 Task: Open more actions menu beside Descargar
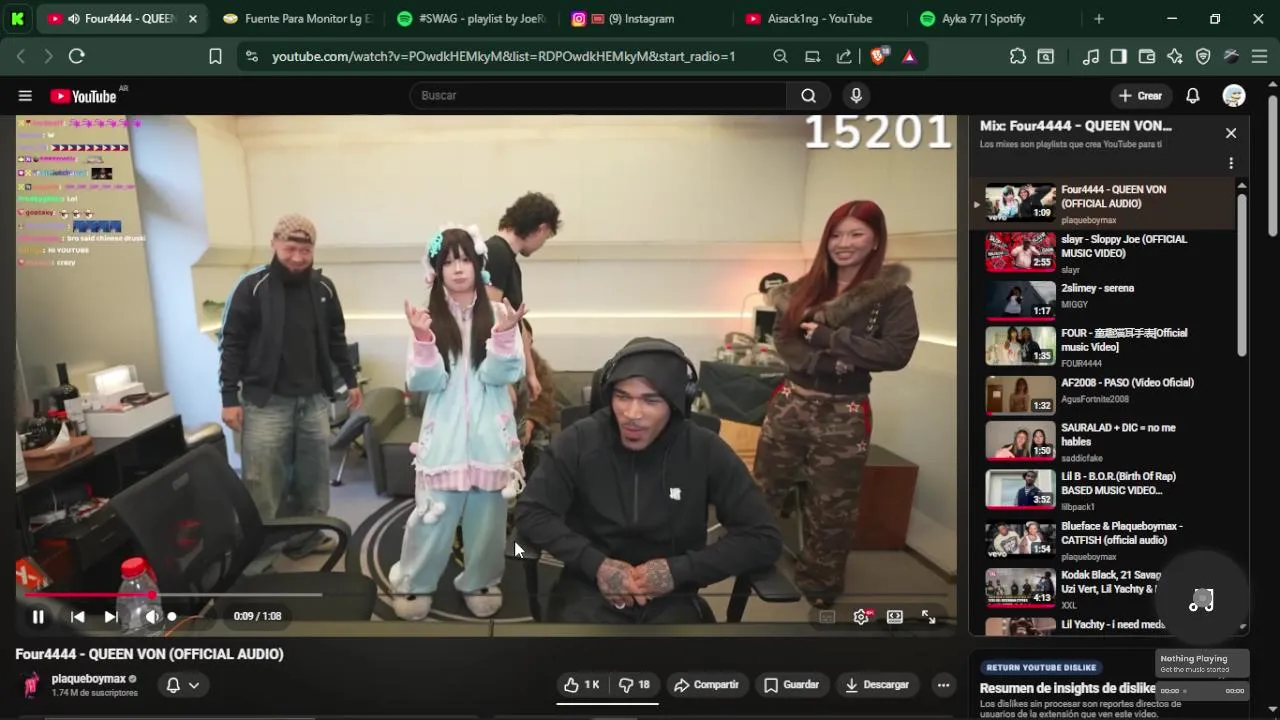943,685
